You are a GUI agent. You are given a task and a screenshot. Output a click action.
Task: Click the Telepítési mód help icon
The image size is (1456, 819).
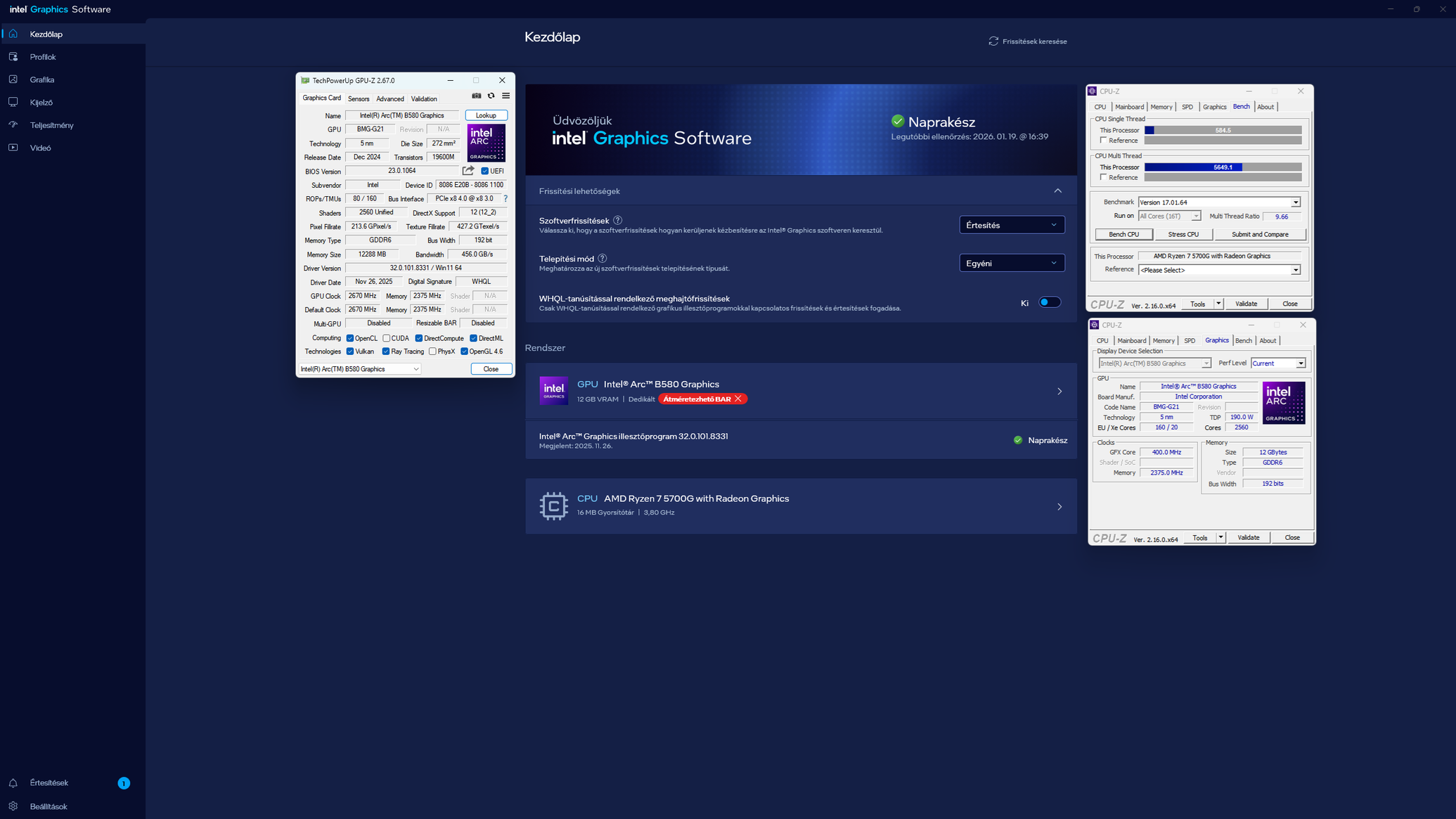point(603,259)
